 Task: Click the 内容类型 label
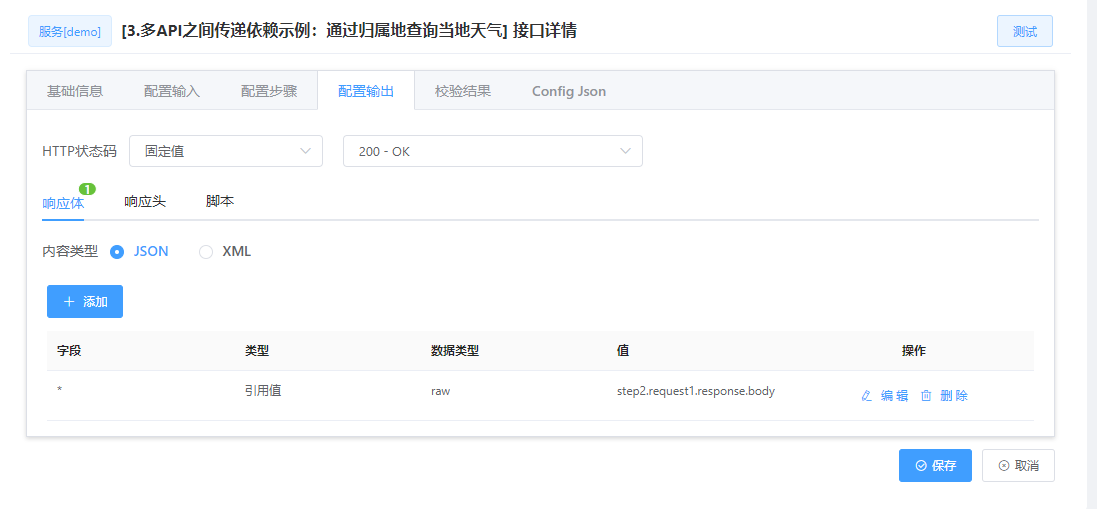[x=70, y=252]
